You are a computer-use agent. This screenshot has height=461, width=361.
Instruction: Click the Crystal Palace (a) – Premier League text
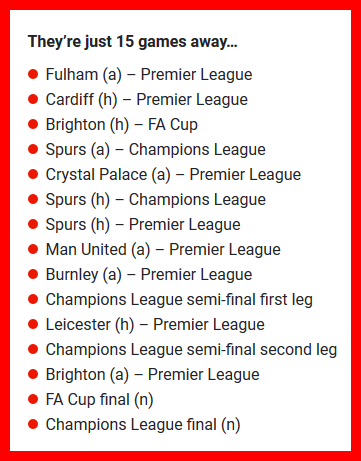click(173, 174)
